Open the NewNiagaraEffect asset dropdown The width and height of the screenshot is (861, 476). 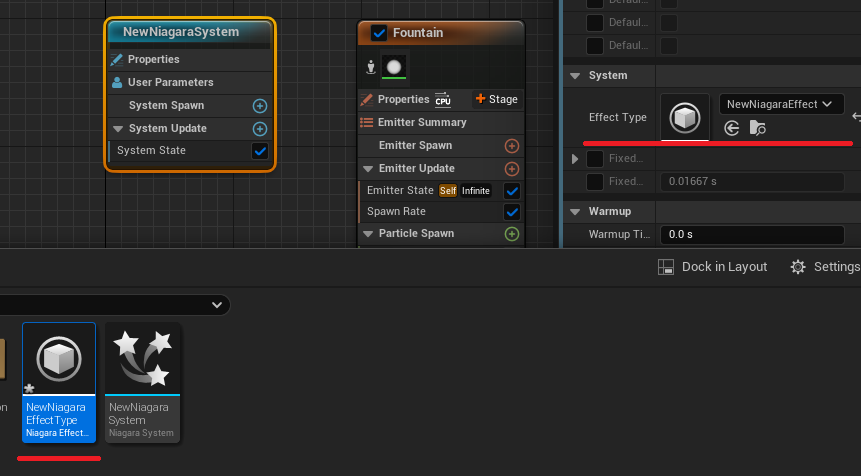(781, 104)
